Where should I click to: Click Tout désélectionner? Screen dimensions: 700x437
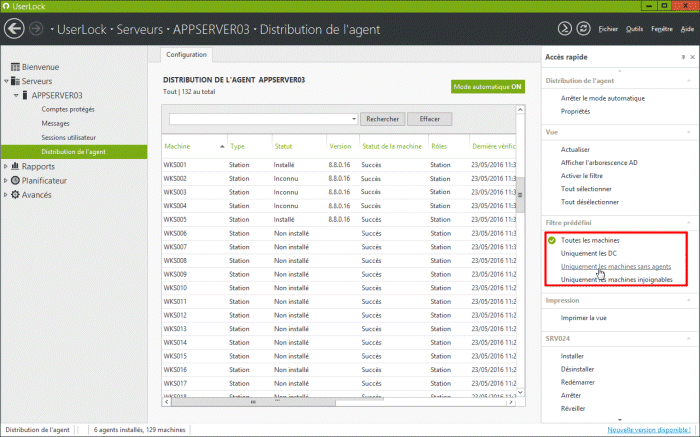click(590, 202)
